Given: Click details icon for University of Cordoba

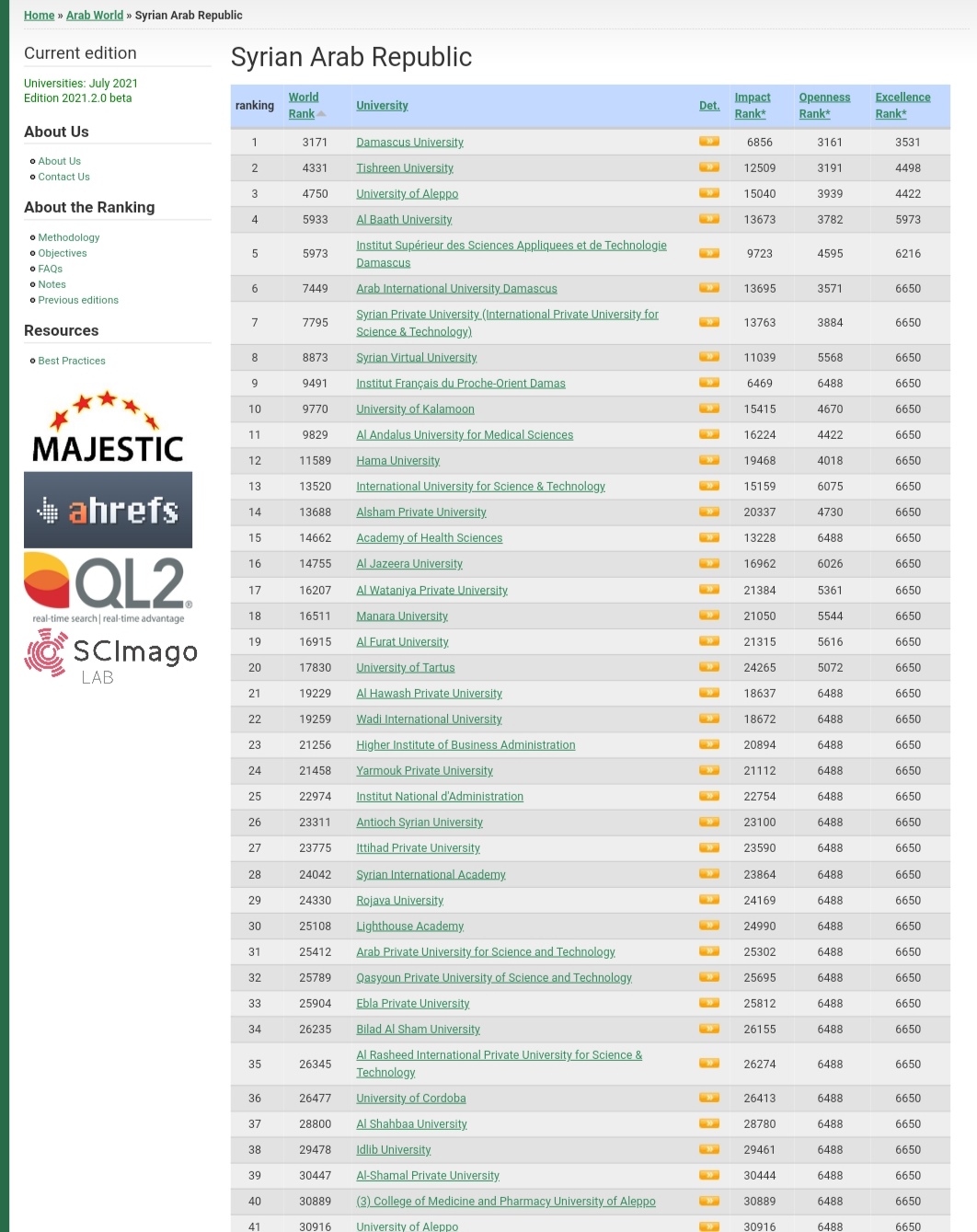Looking at the screenshot, I should point(709,1098).
